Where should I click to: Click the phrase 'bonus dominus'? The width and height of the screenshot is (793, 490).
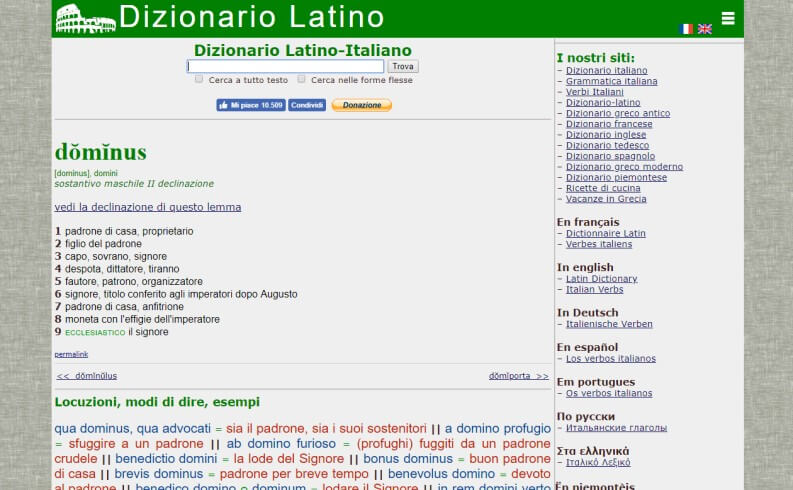[408, 459]
